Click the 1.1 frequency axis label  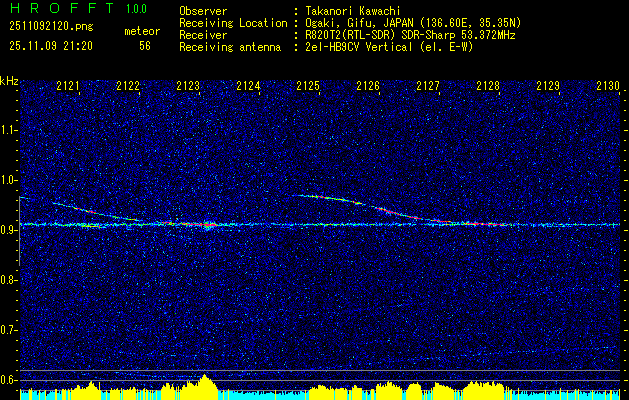click(9, 129)
